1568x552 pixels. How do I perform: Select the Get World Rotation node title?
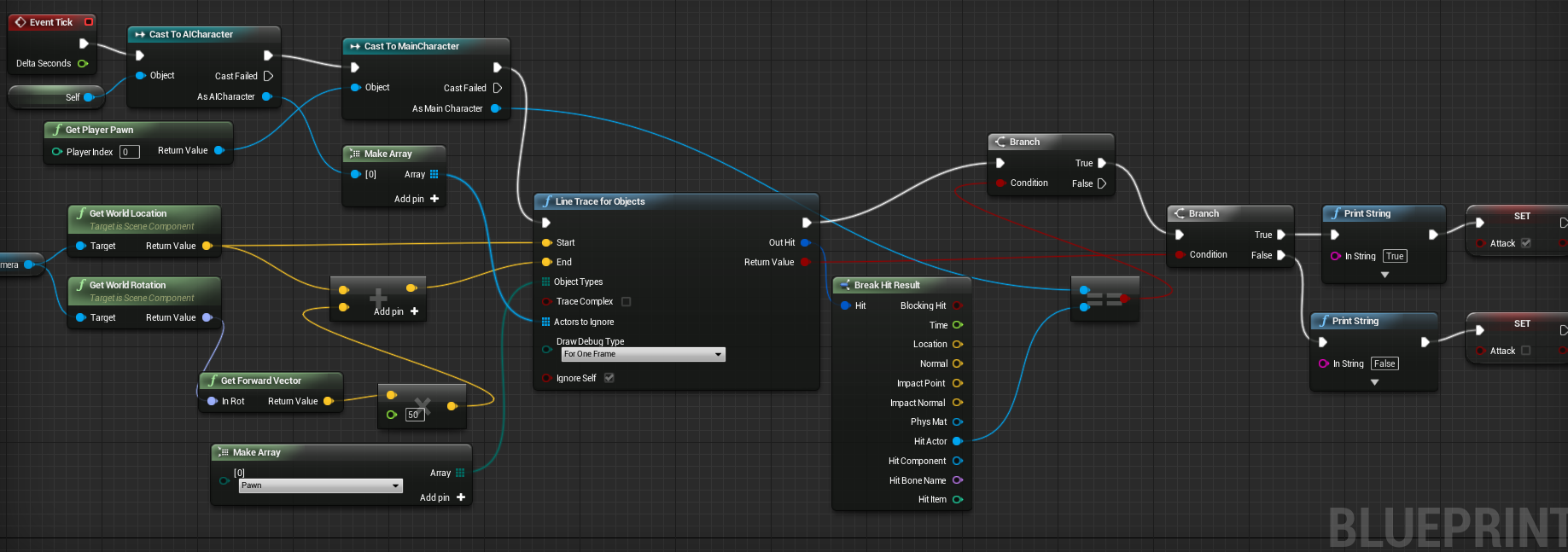click(x=127, y=285)
